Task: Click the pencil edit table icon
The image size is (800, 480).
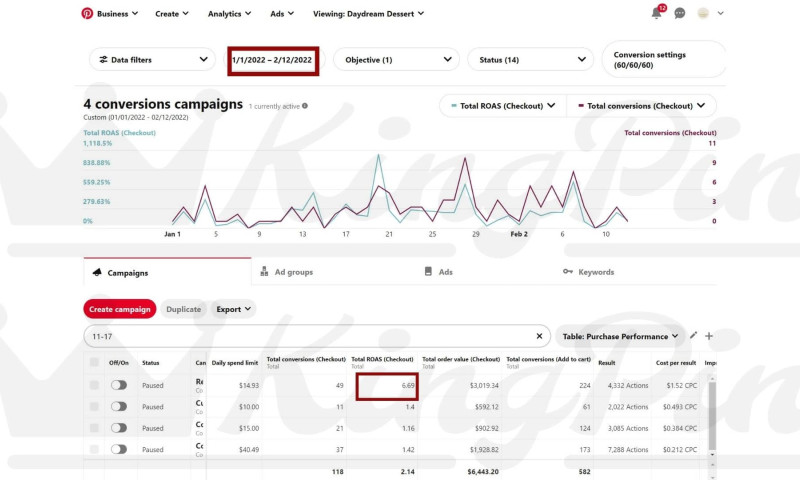Action: 694,336
